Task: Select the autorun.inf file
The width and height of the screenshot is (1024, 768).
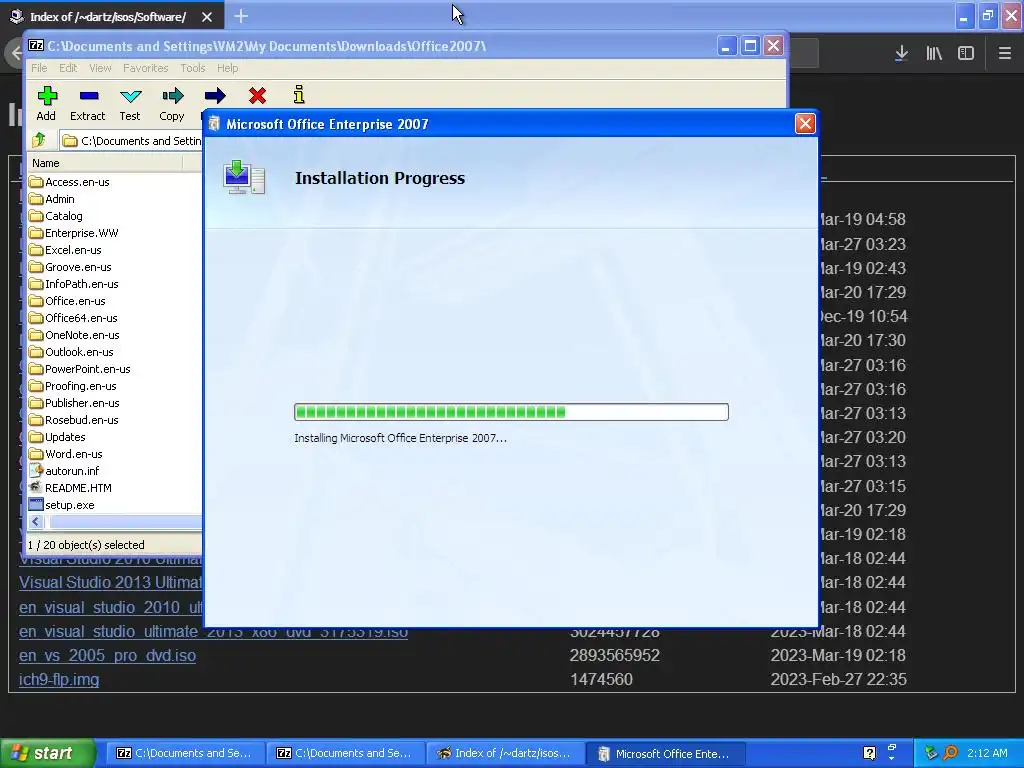Action: (64, 471)
